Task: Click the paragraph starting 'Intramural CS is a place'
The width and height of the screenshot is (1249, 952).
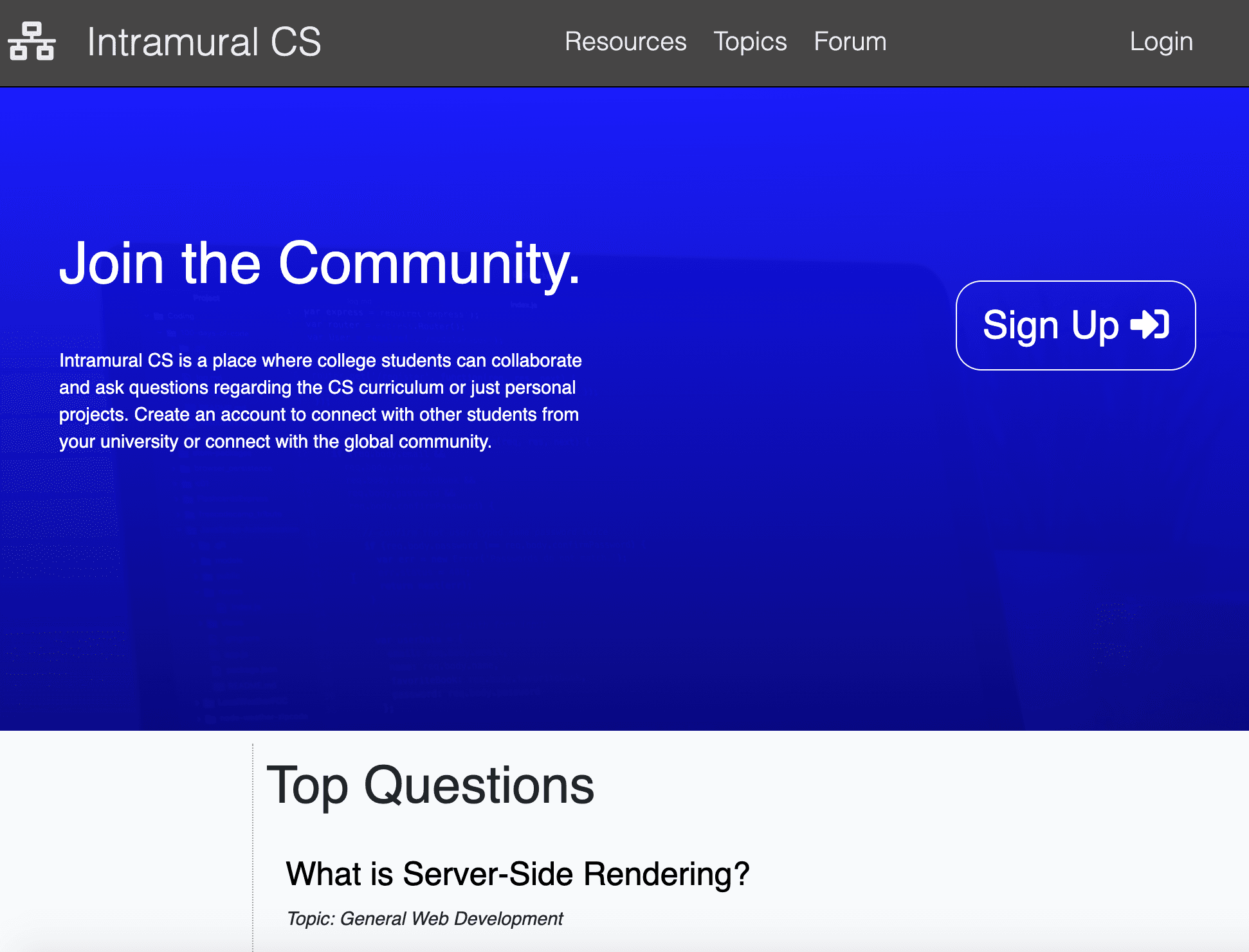Action: coord(320,401)
